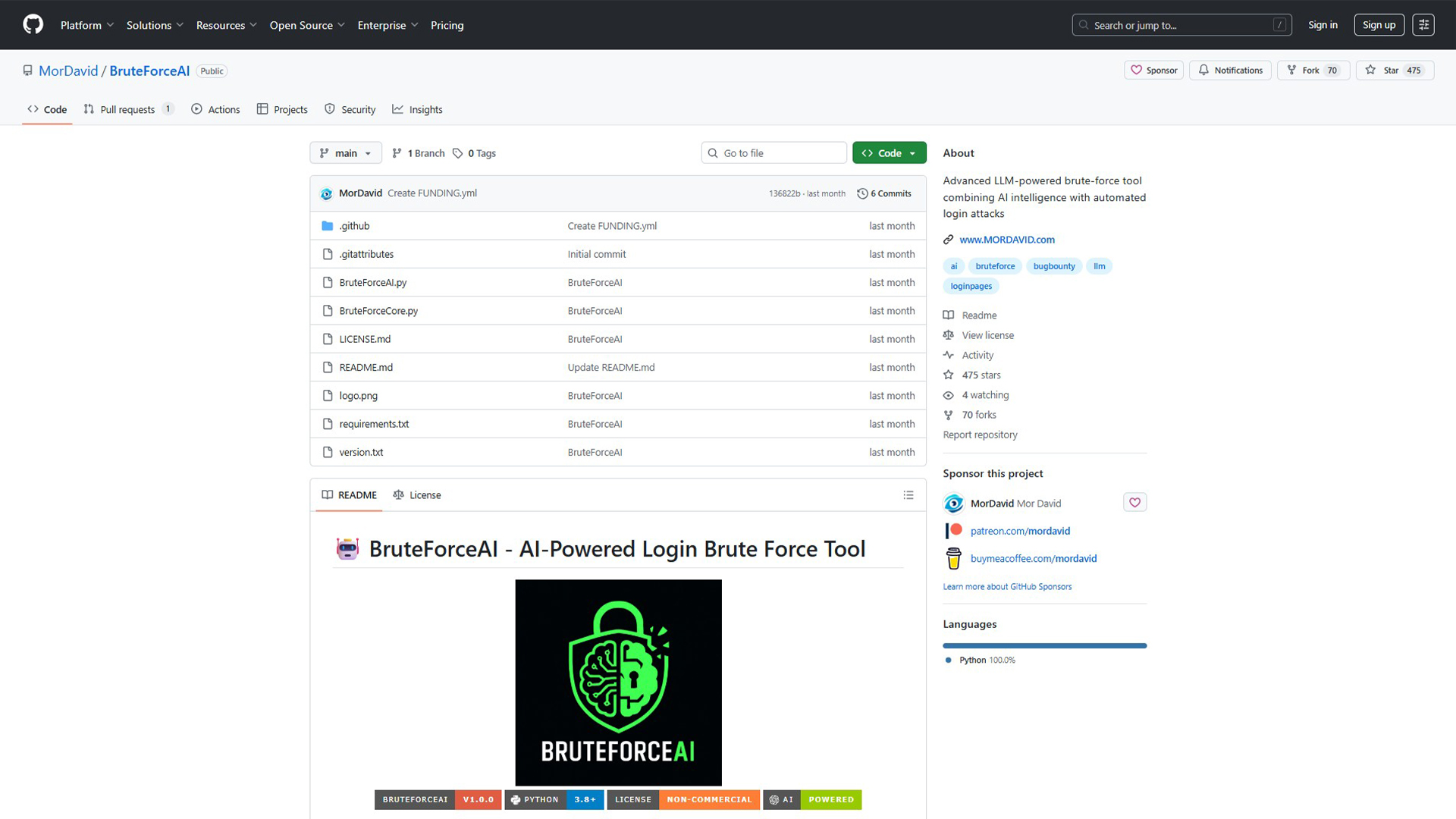The image size is (1456, 819).
Task: Click the Go to file search field
Action: tap(773, 152)
